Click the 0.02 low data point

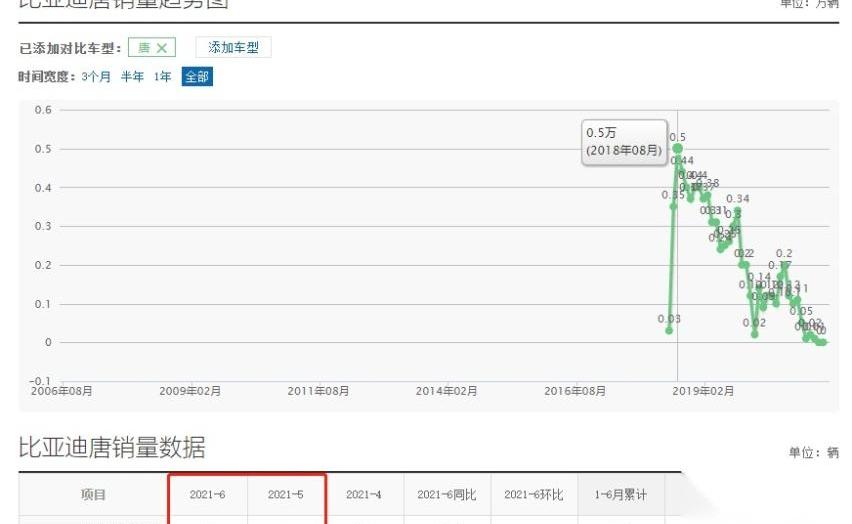tap(755, 334)
